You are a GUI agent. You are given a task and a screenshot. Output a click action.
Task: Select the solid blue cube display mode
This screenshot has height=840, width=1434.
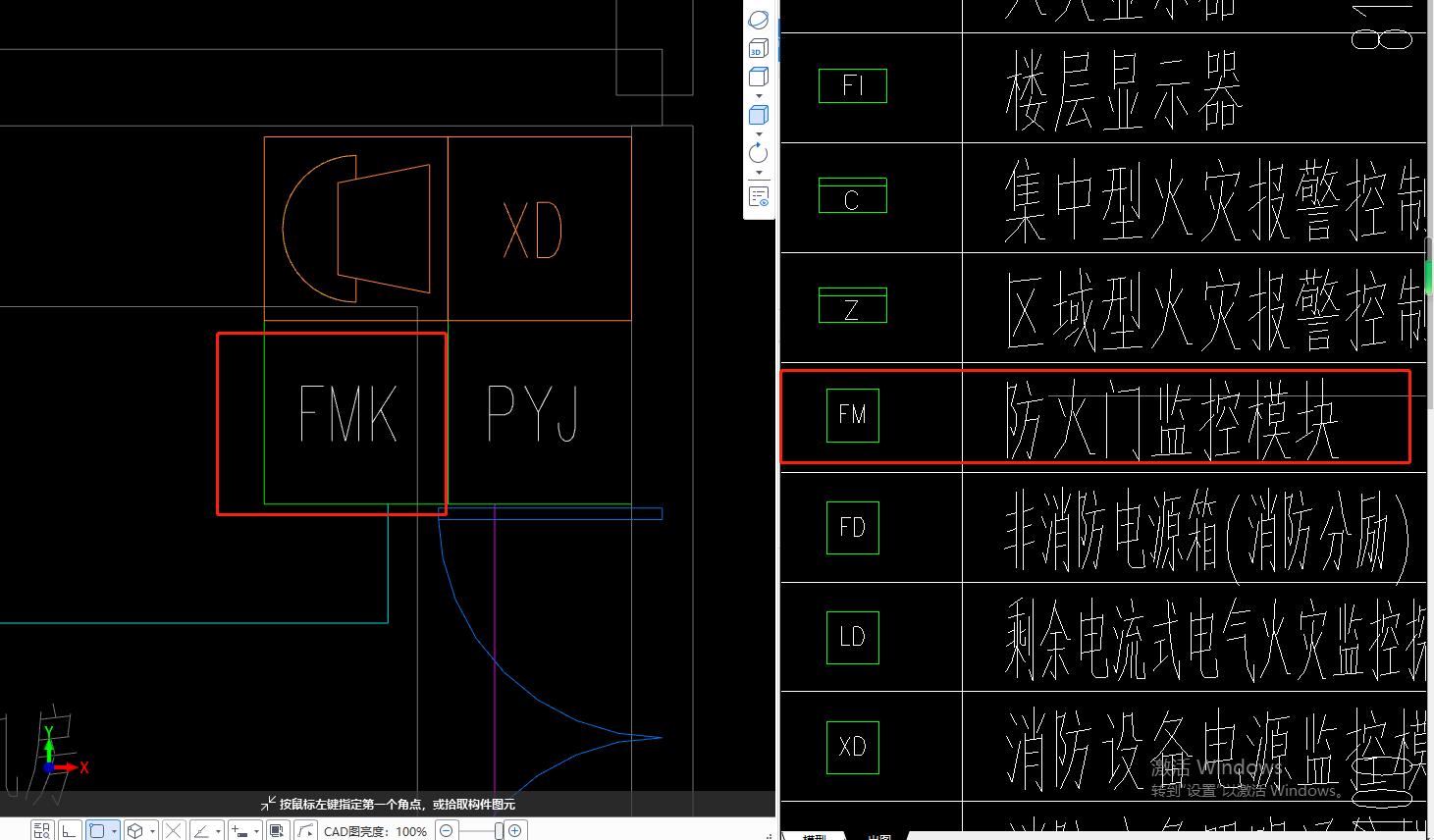click(759, 115)
